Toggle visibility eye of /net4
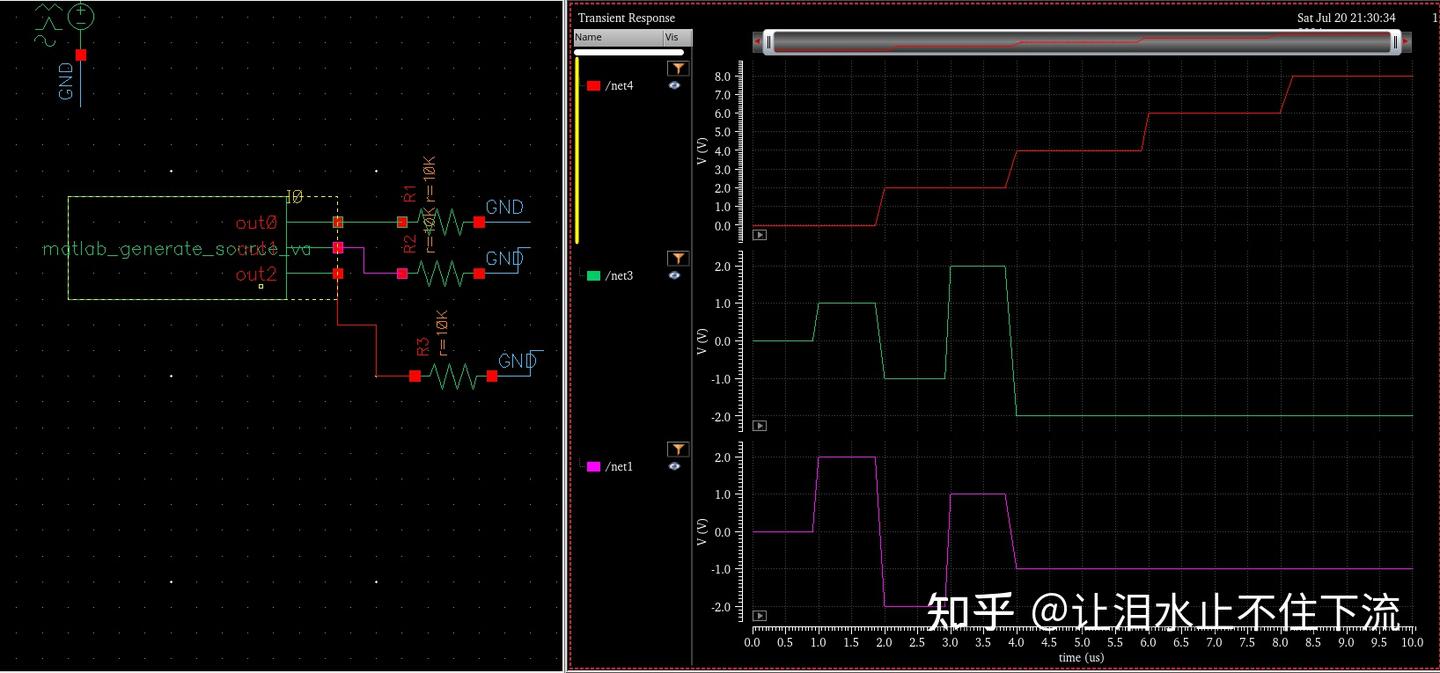The width and height of the screenshot is (1440, 673). tap(675, 85)
